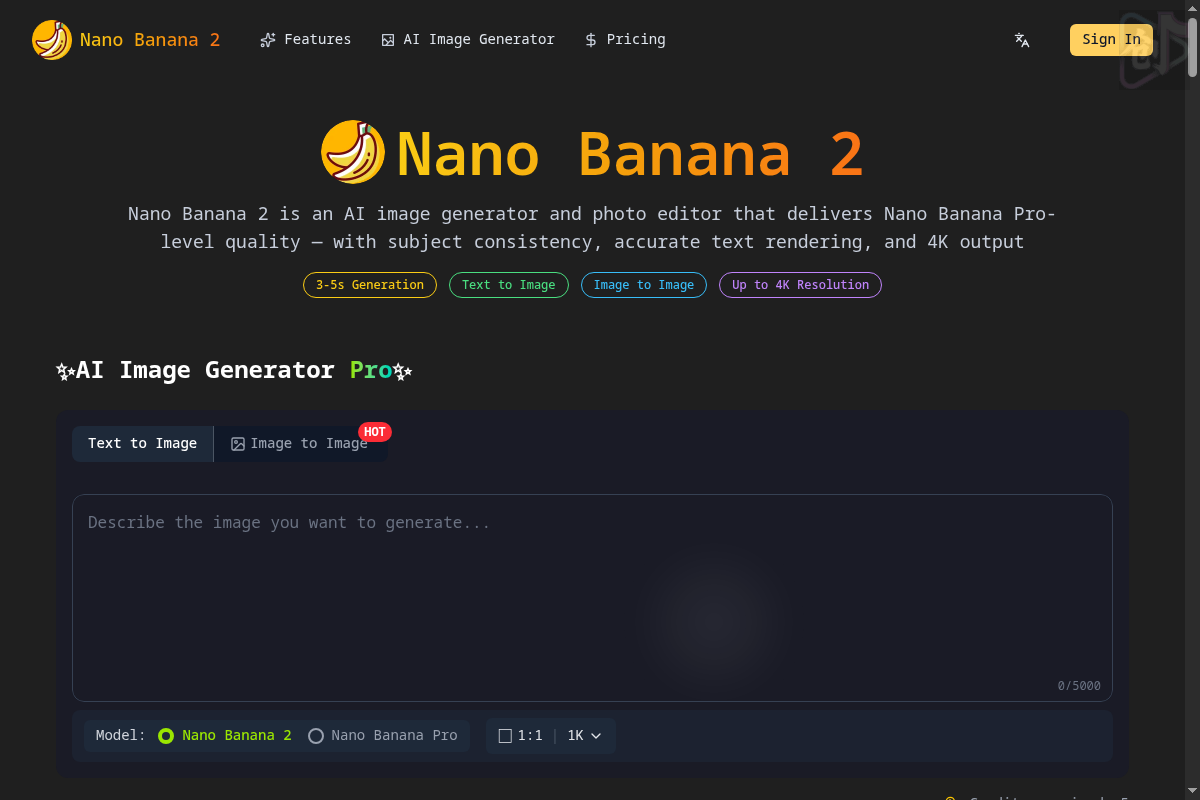Click the dollar icon beside Pricing
Viewport: 1200px width, 800px height.
tap(591, 40)
